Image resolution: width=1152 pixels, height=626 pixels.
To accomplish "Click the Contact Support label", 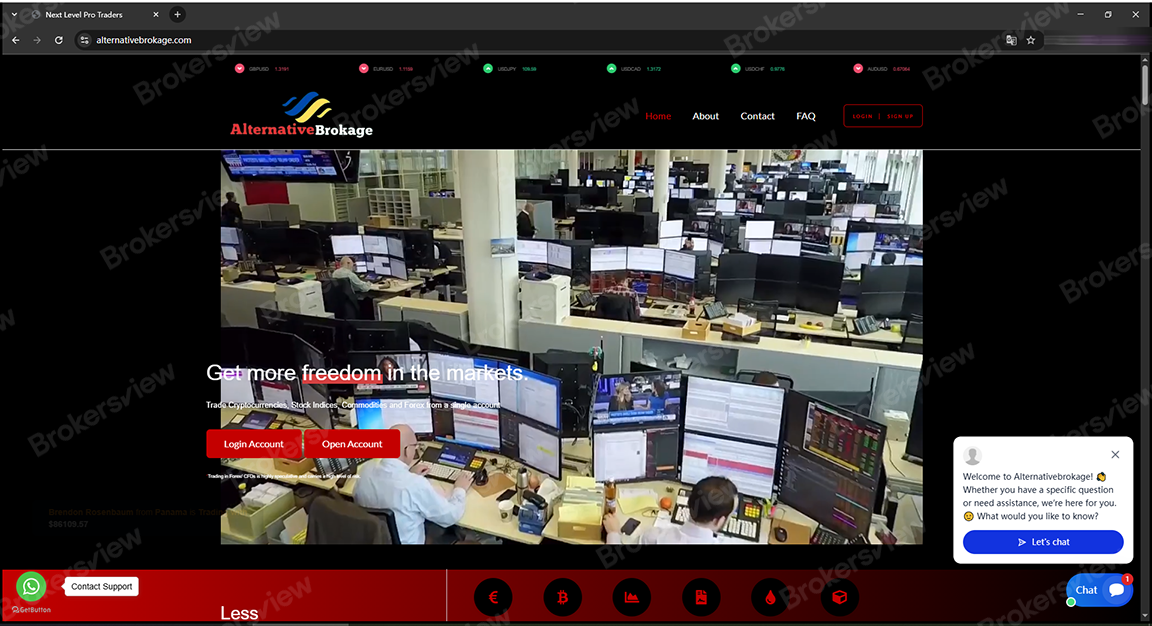I will pos(101,586).
